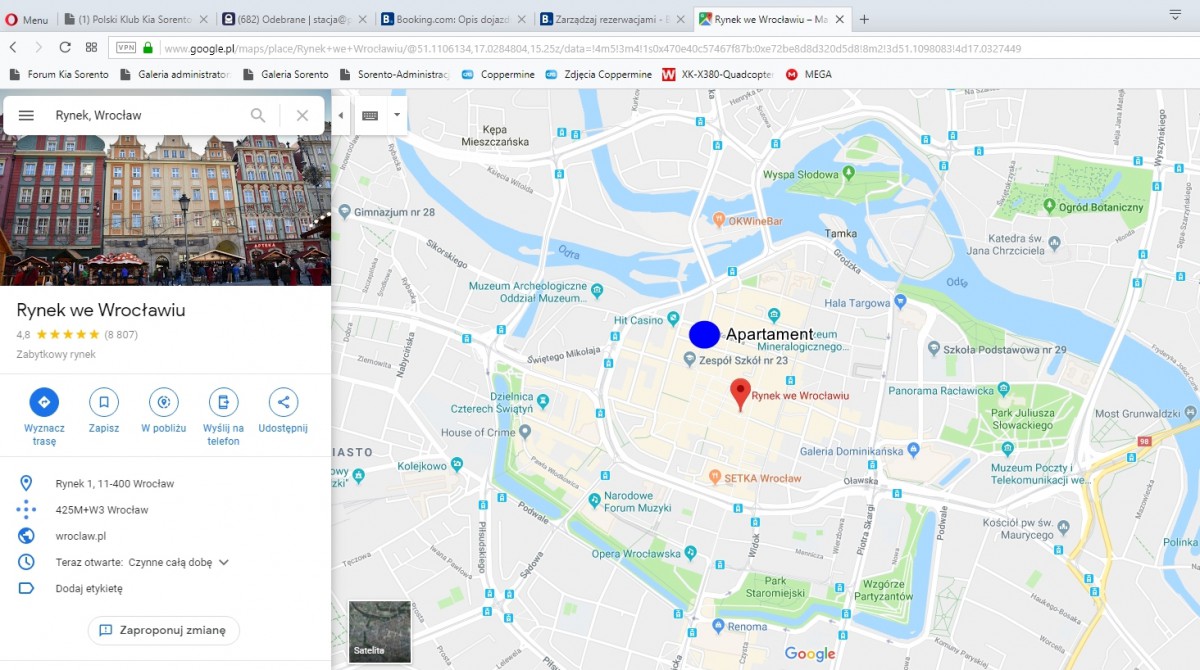Select the OKWineBar map marker
Image resolution: width=1200 pixels, height=670 pixels.
717,220
